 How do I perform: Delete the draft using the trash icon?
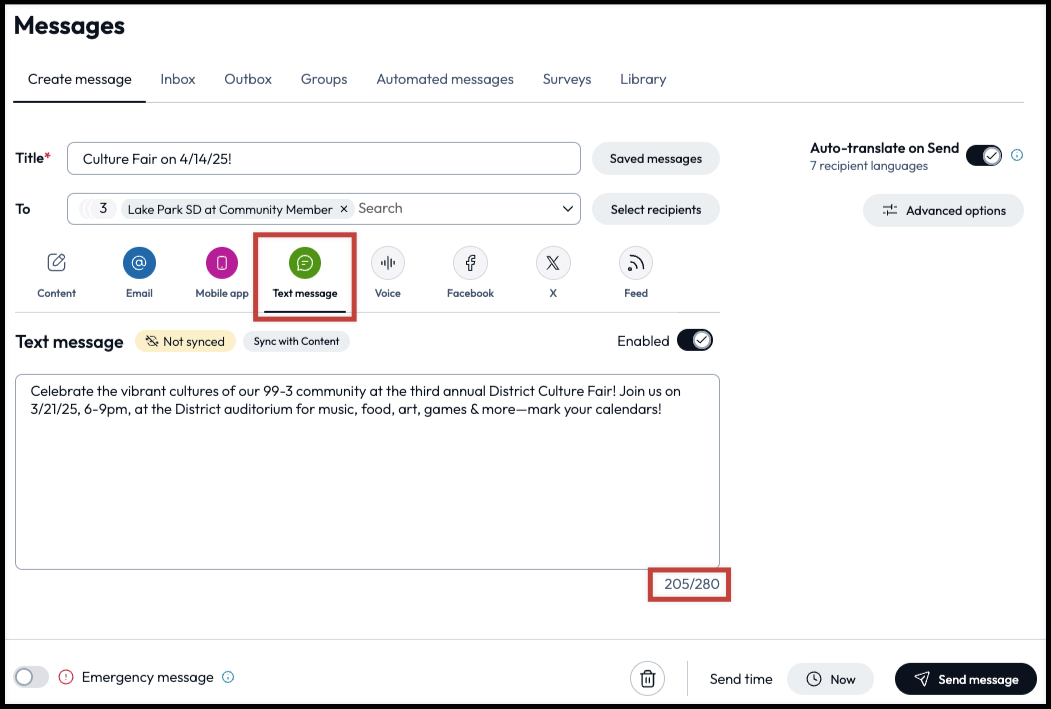tap(647, 678)
